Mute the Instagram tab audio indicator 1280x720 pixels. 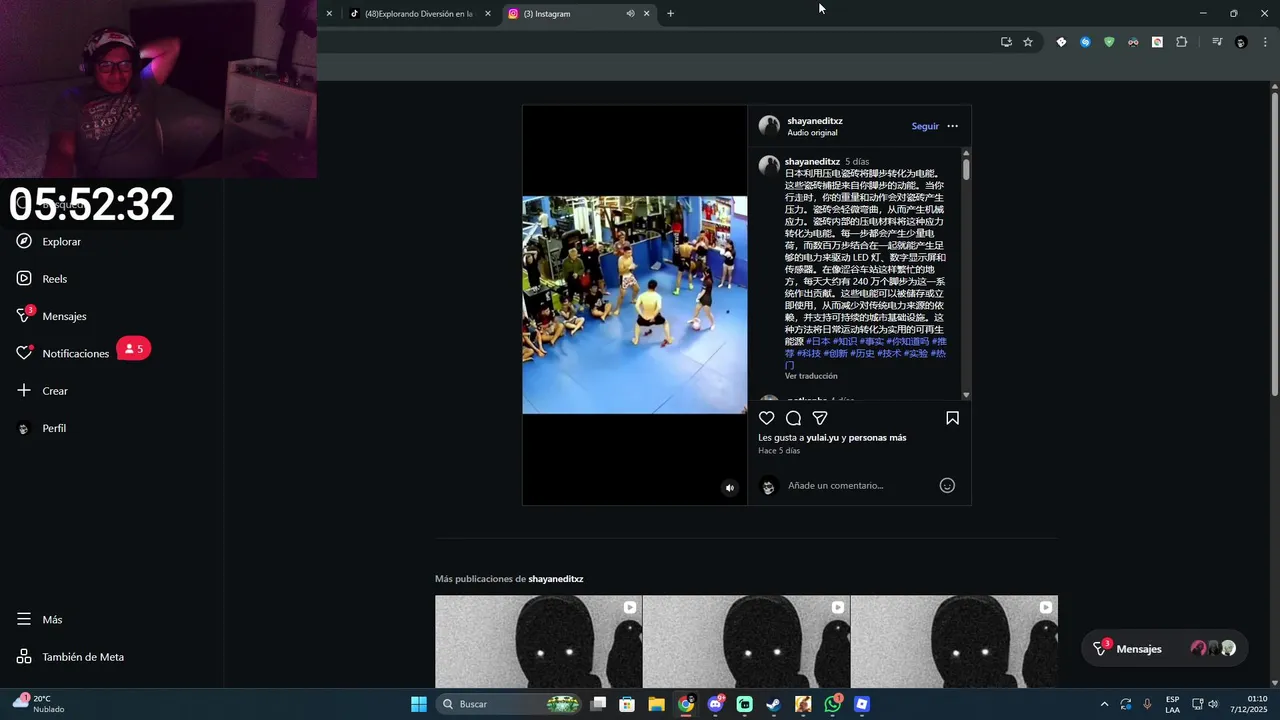point(630,14)
